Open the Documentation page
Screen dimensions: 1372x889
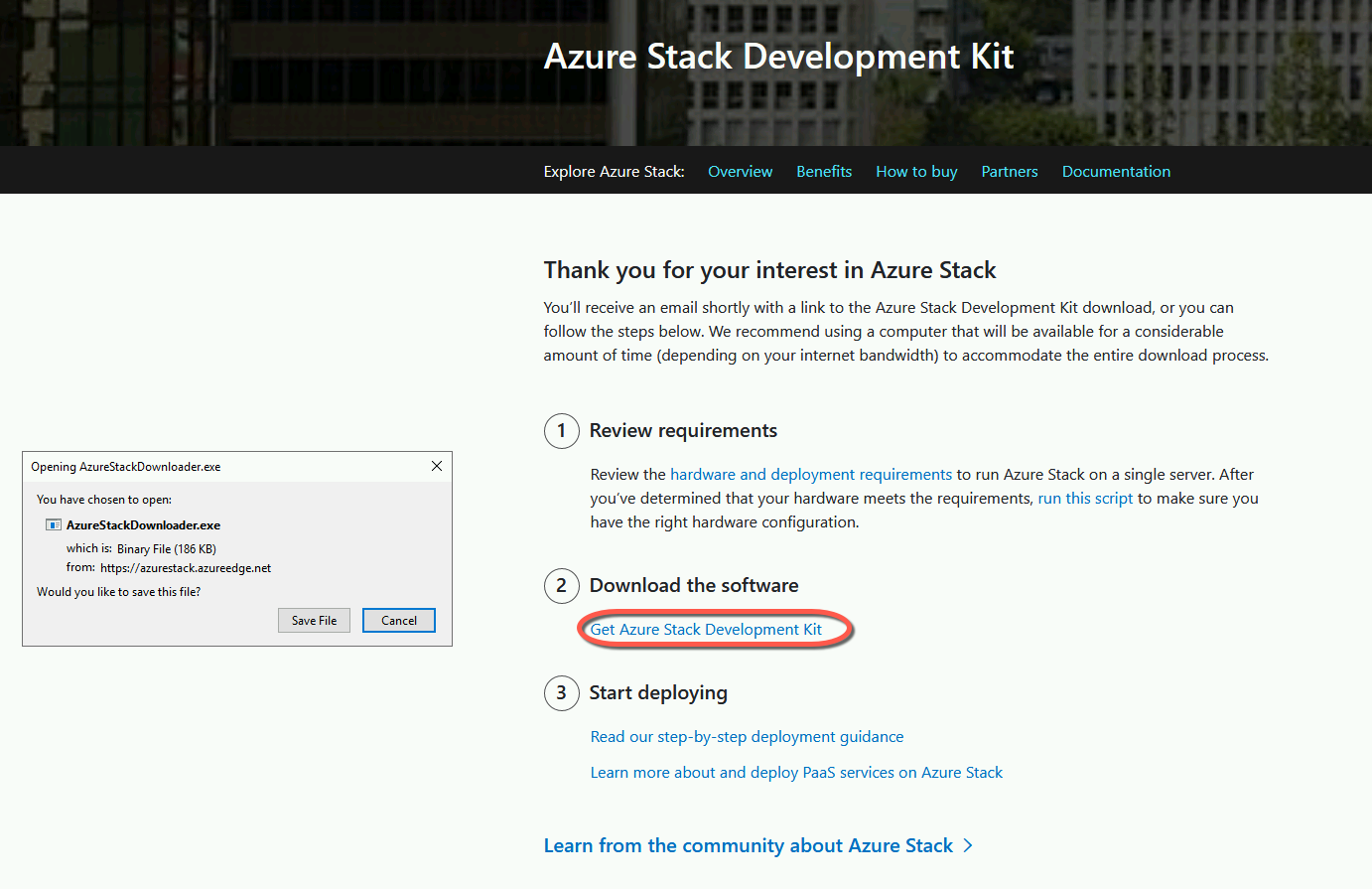coord(1116,171)
